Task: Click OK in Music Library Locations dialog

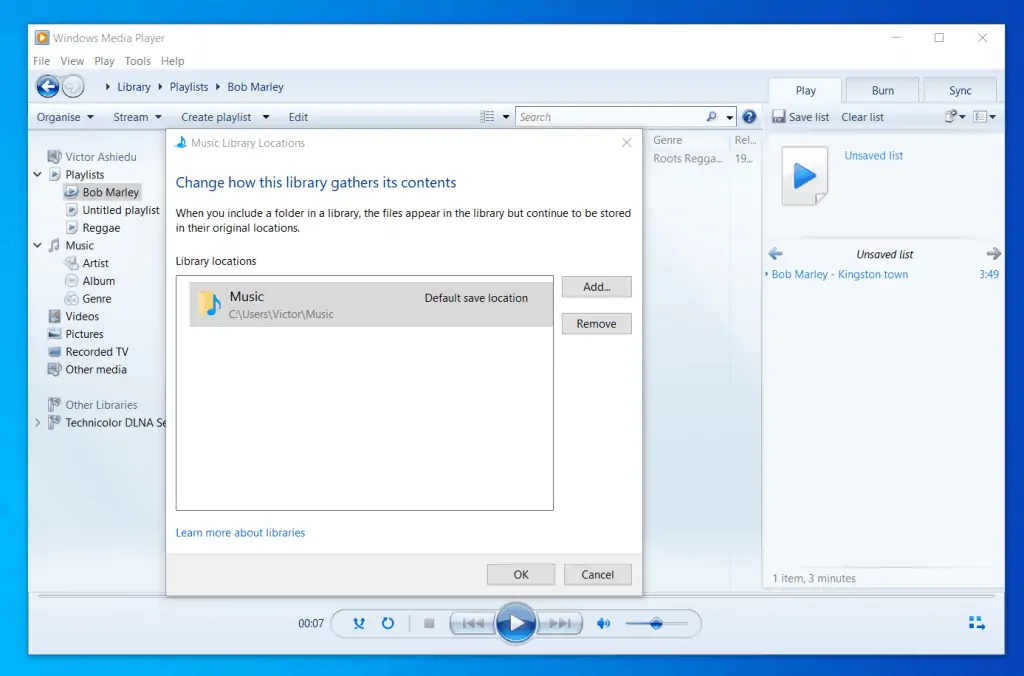Action: click(x=520, y=574)
